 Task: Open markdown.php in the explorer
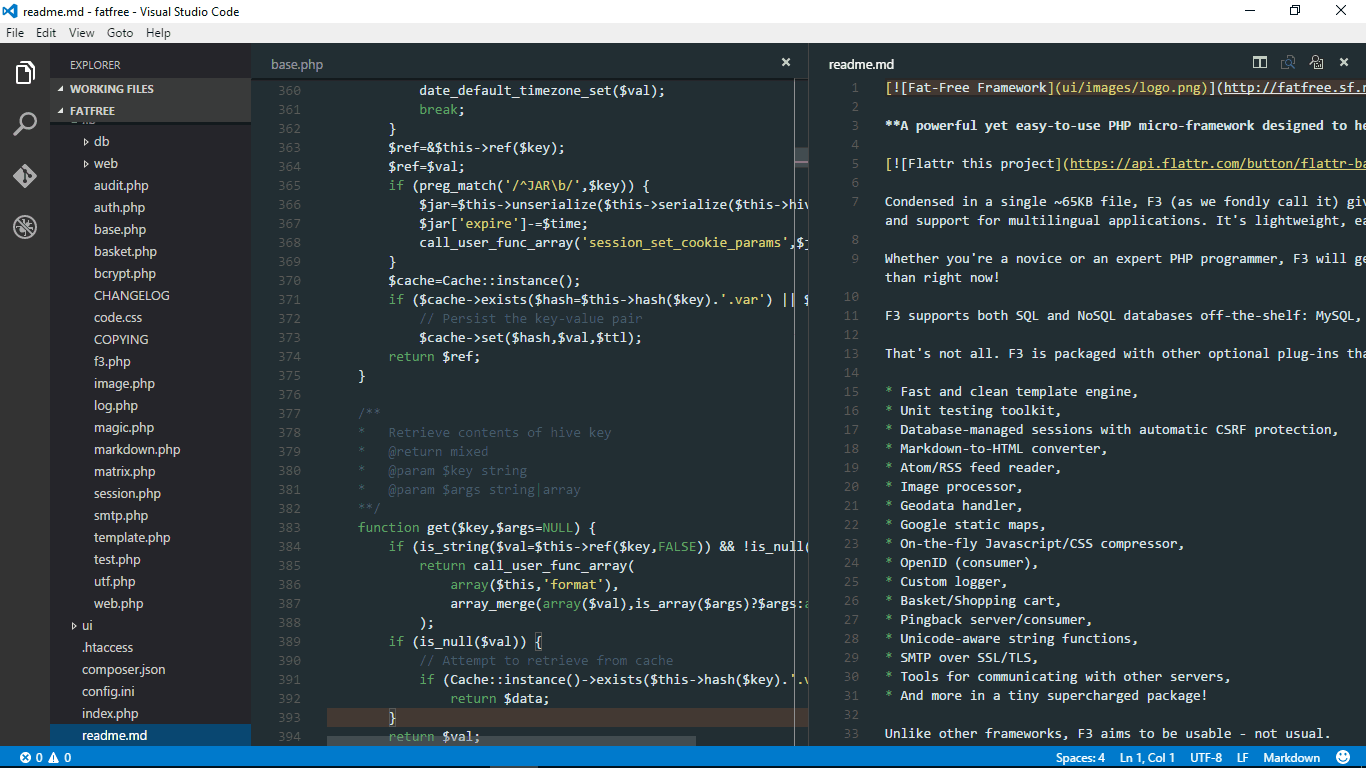pos(137,450)
